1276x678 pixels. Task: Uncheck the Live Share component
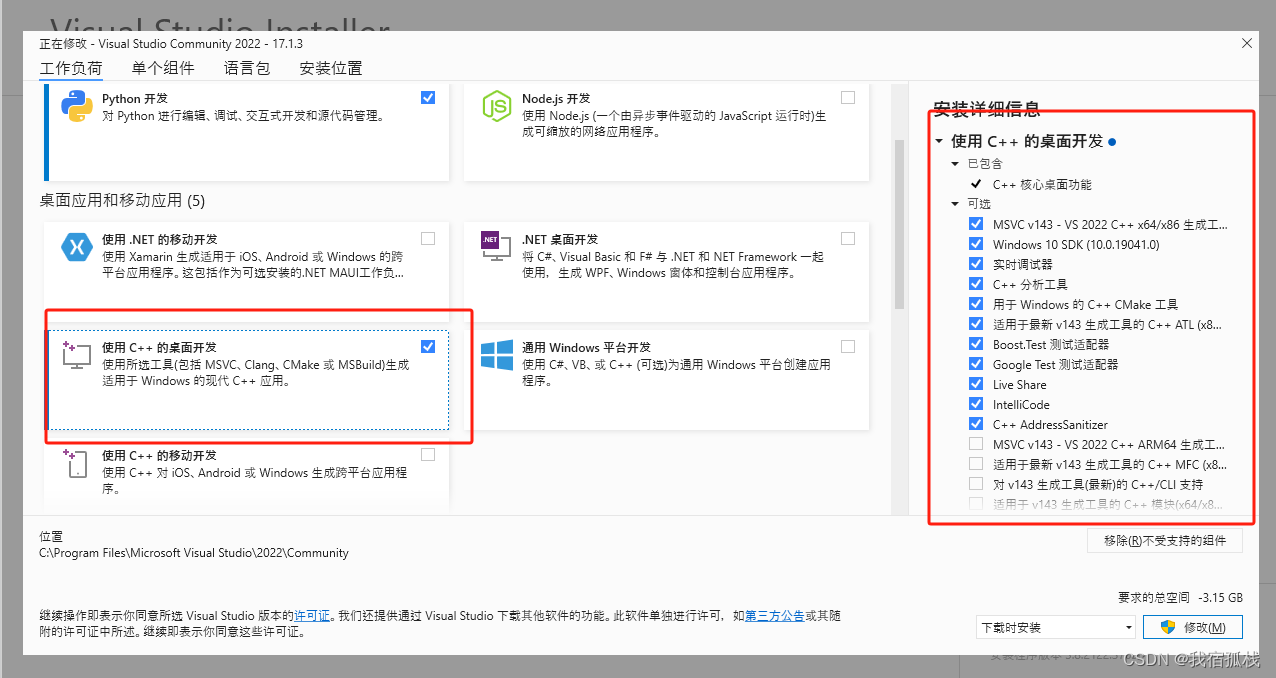(976, 384)
